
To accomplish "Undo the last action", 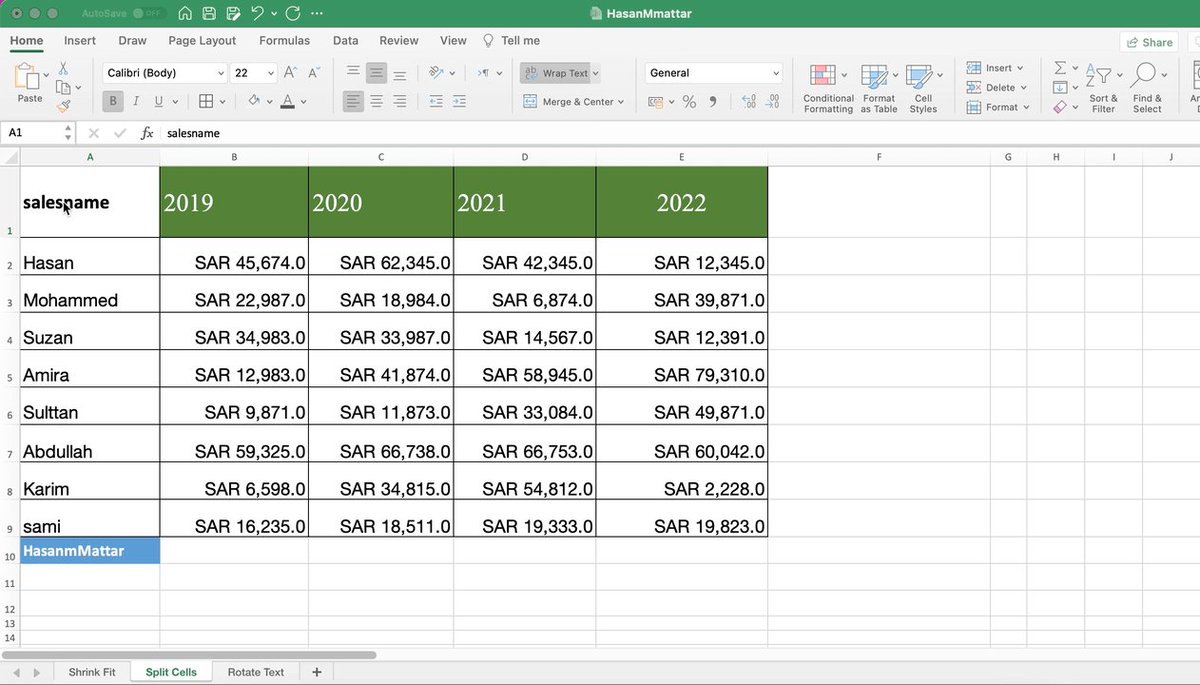I will (258, 14).
